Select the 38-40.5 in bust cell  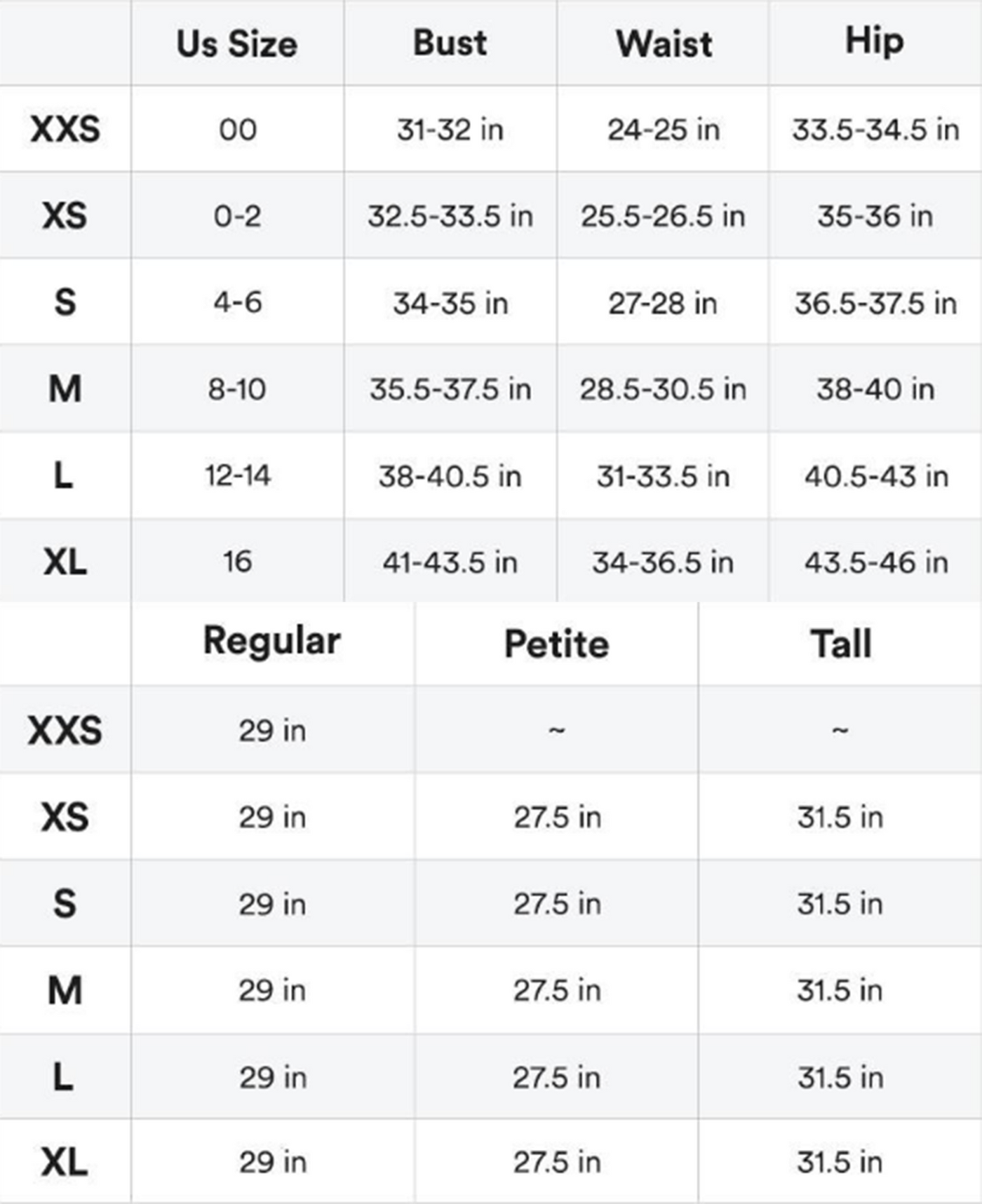[450, 477]
